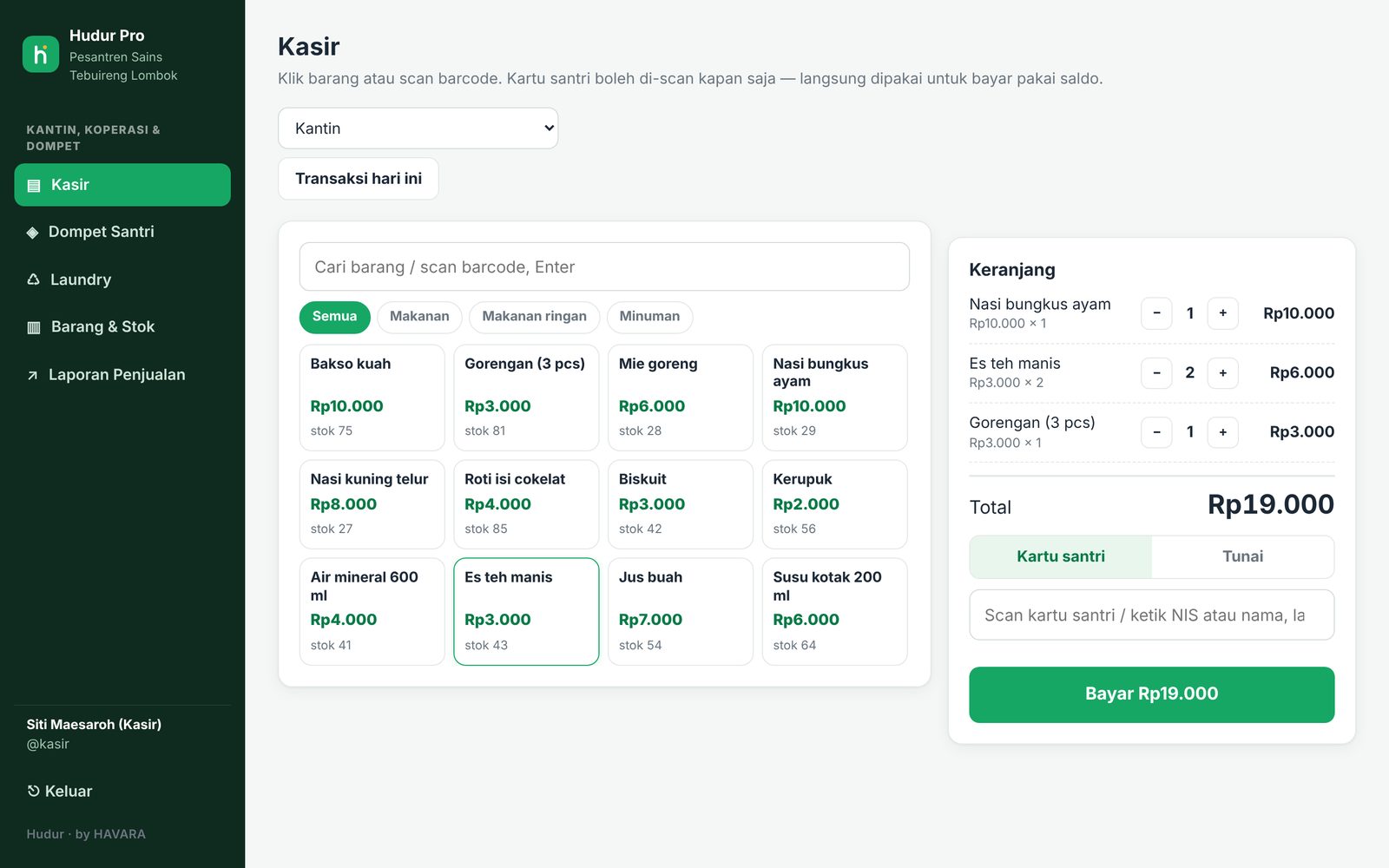
Task: Open the Kantin outlet dropdown
Action: point(418,128)
